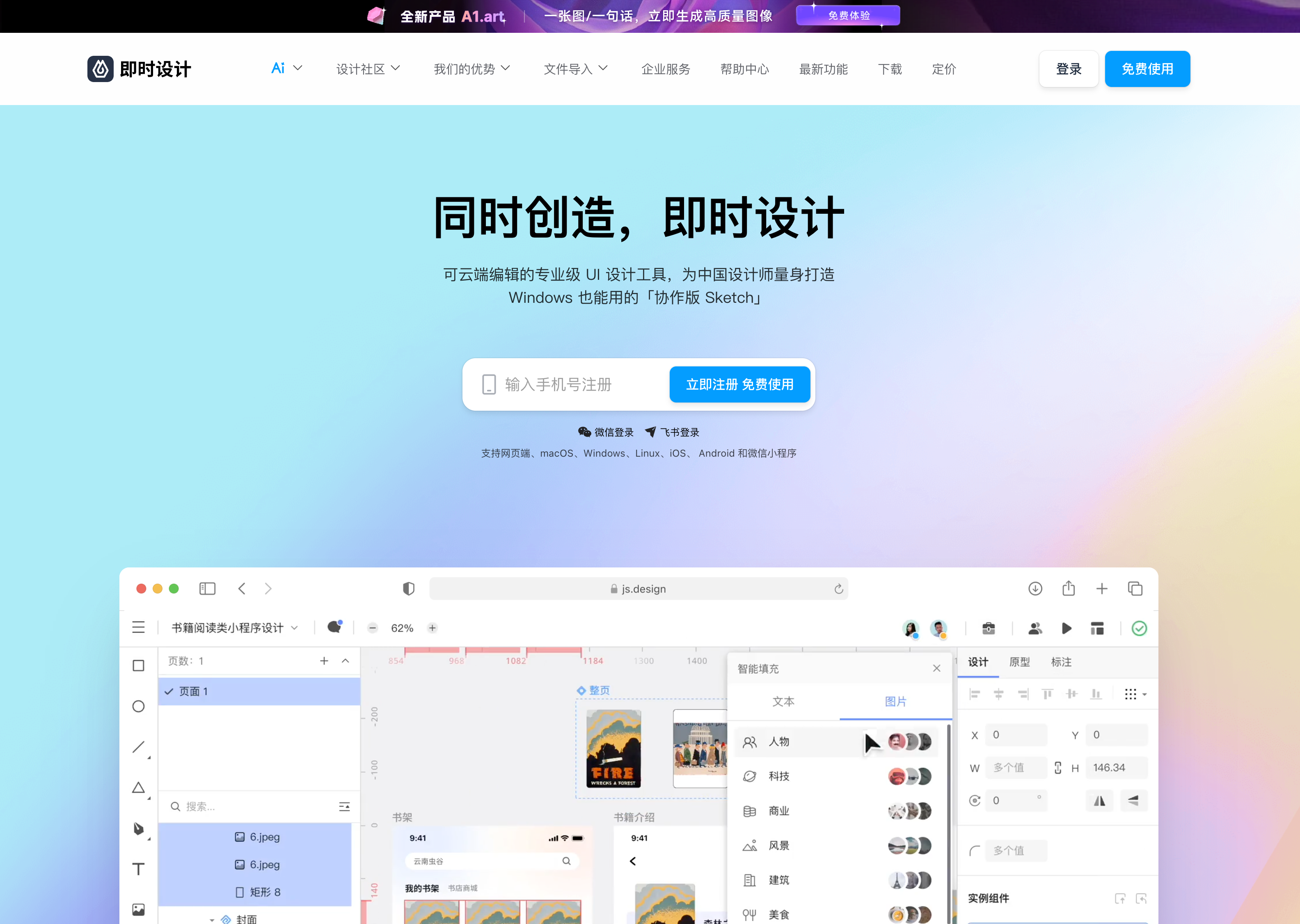Screen dimensions: 1300x924
Task: Toggle the browser sidebar panel icon
Action: click(207, 589)
